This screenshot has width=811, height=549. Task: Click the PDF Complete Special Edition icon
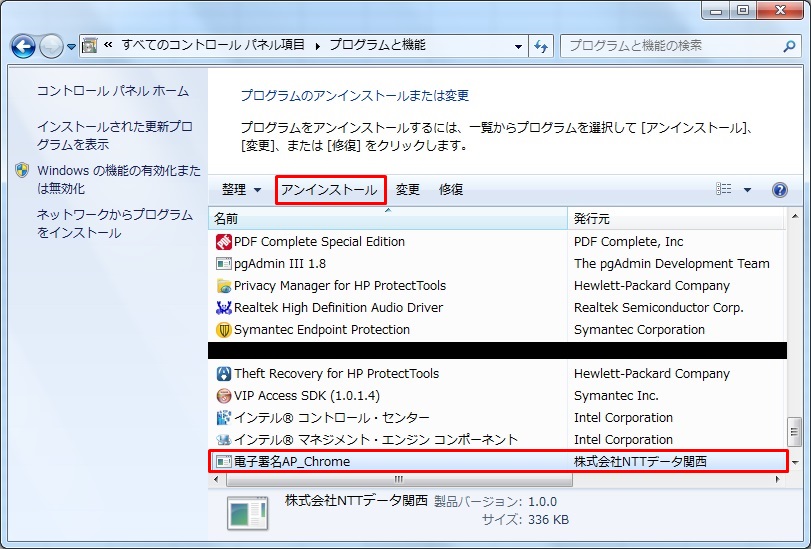[223, 242]
